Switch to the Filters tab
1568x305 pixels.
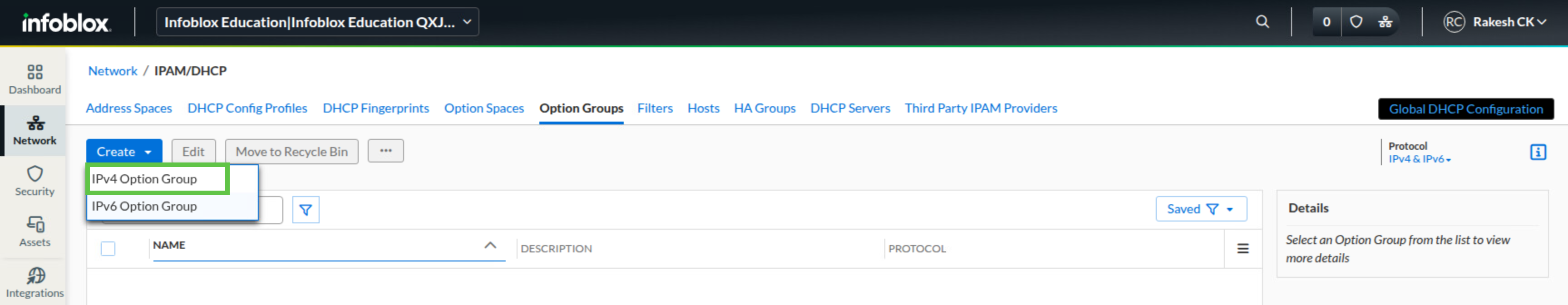point(655,108)
